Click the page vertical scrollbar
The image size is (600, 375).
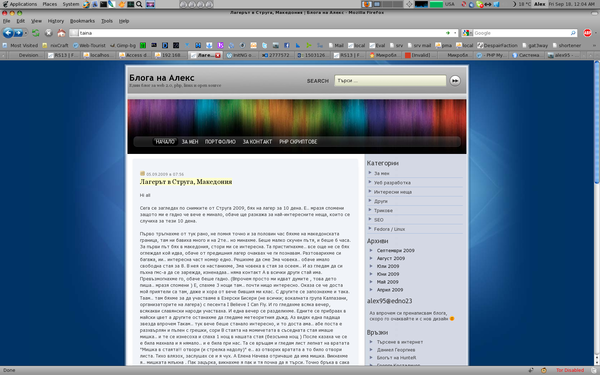[x=597, y=213]
